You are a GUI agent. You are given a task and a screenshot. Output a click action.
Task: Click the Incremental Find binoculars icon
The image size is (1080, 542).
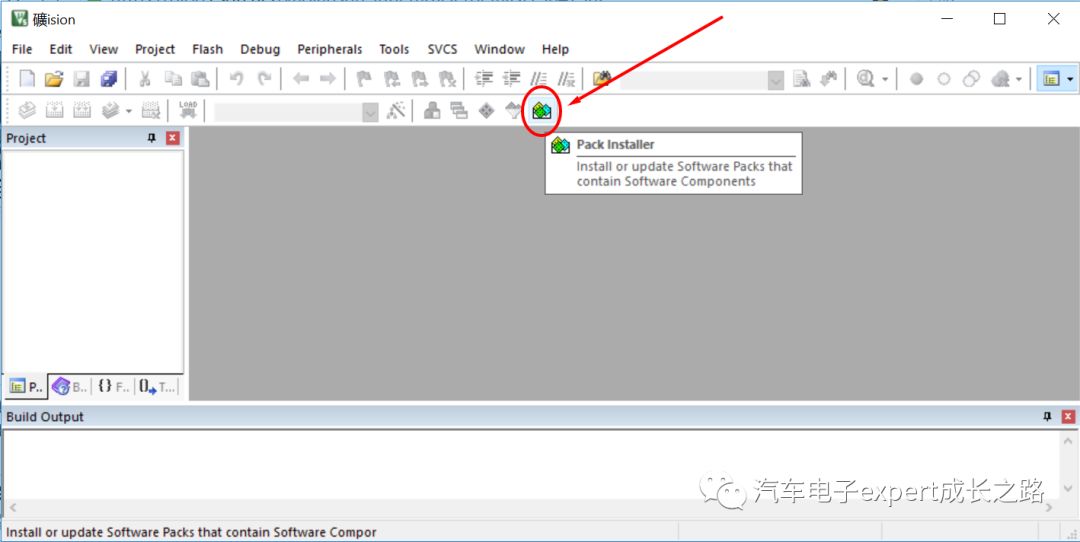pos(829,79)
